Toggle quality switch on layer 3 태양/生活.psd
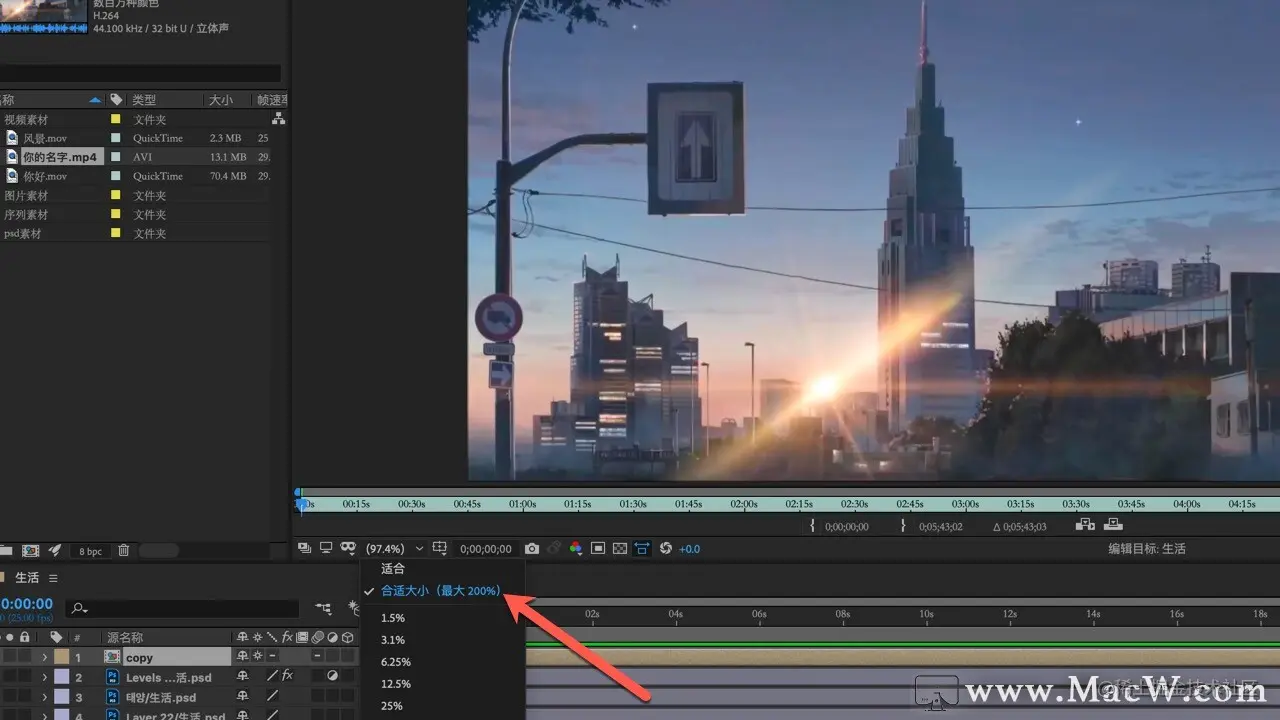 (272, 696)
